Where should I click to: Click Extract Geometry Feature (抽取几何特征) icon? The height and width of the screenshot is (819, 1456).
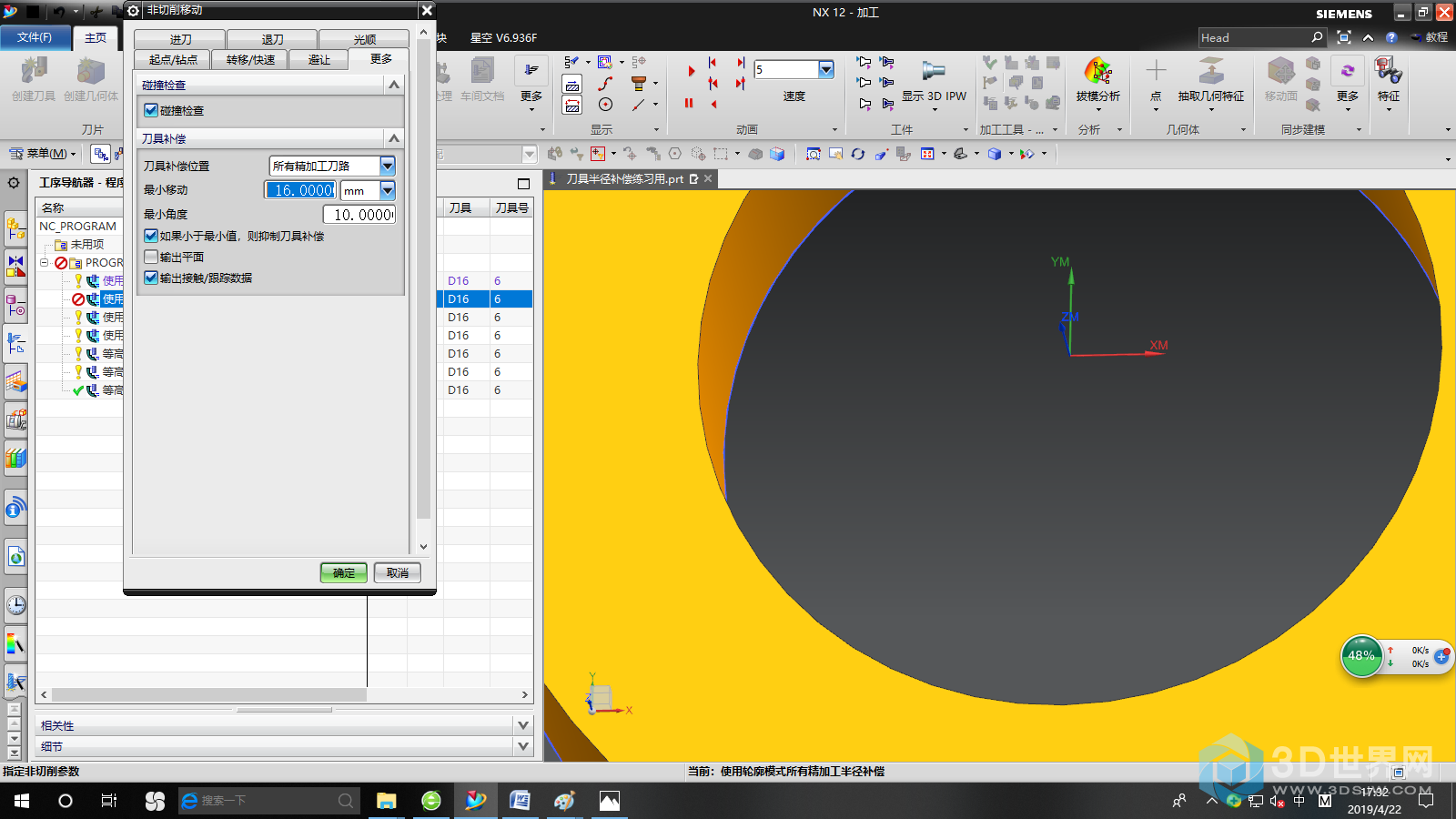coord(1210,71)
